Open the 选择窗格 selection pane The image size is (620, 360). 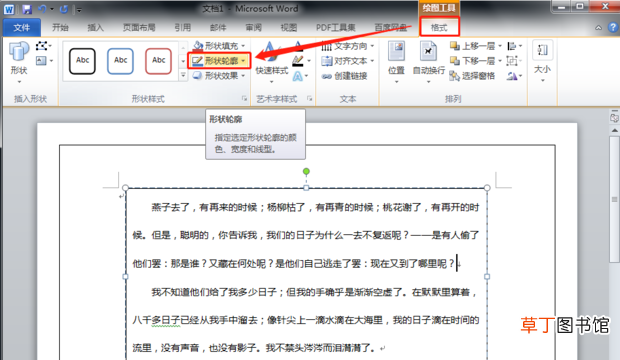point(473,76)
